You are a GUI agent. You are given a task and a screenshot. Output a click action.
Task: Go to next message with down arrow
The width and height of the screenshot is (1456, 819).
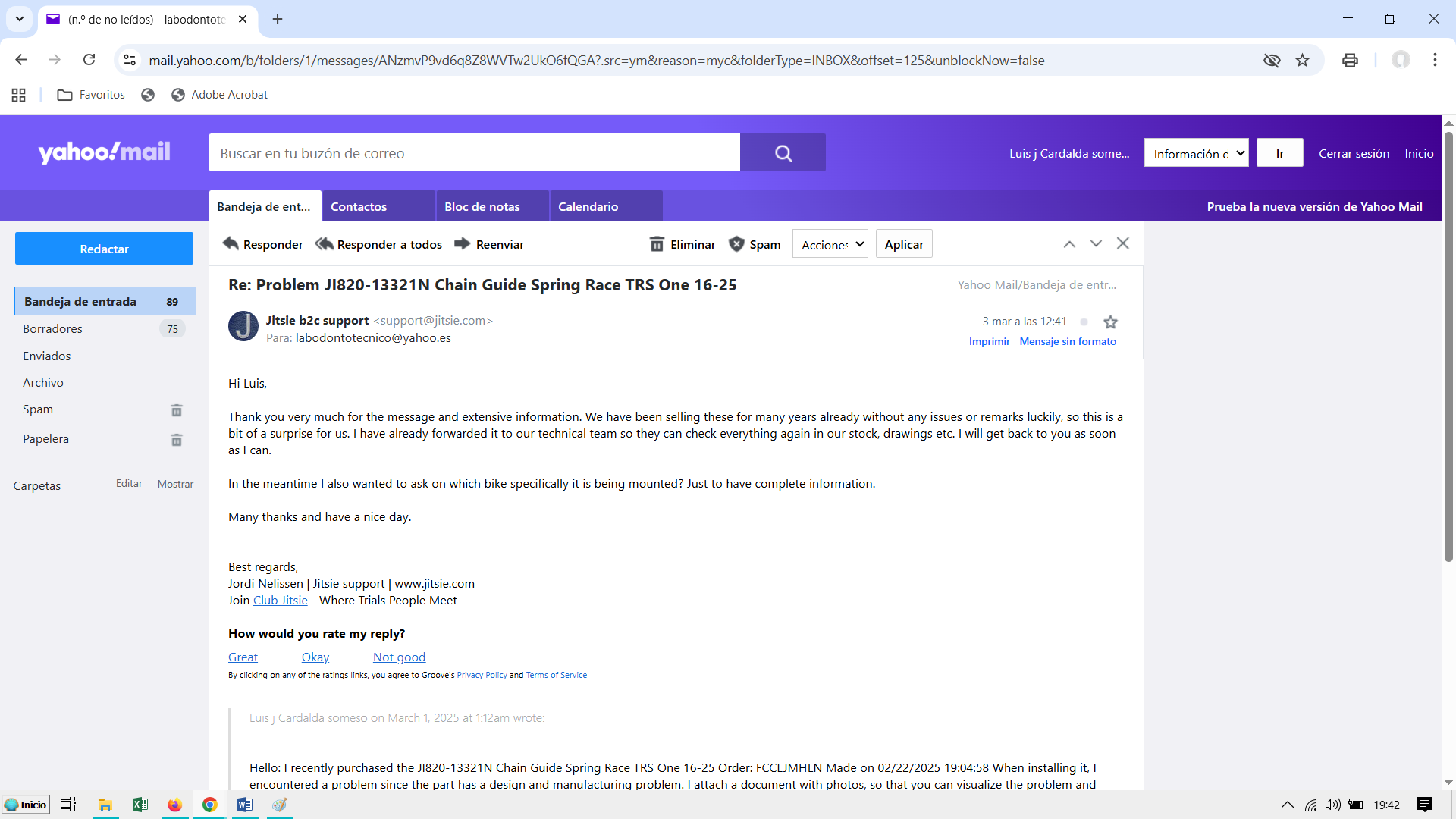coord(1096,243)
